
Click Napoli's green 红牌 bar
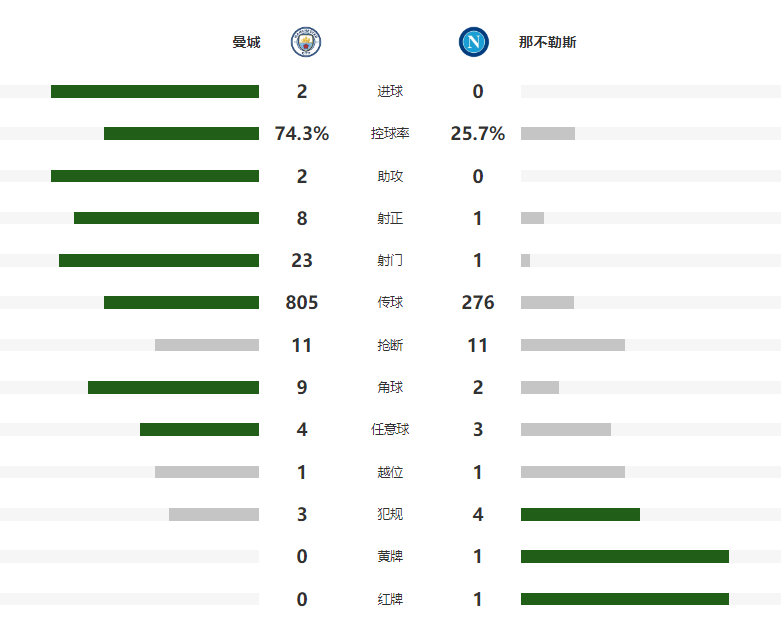[625, 599]
